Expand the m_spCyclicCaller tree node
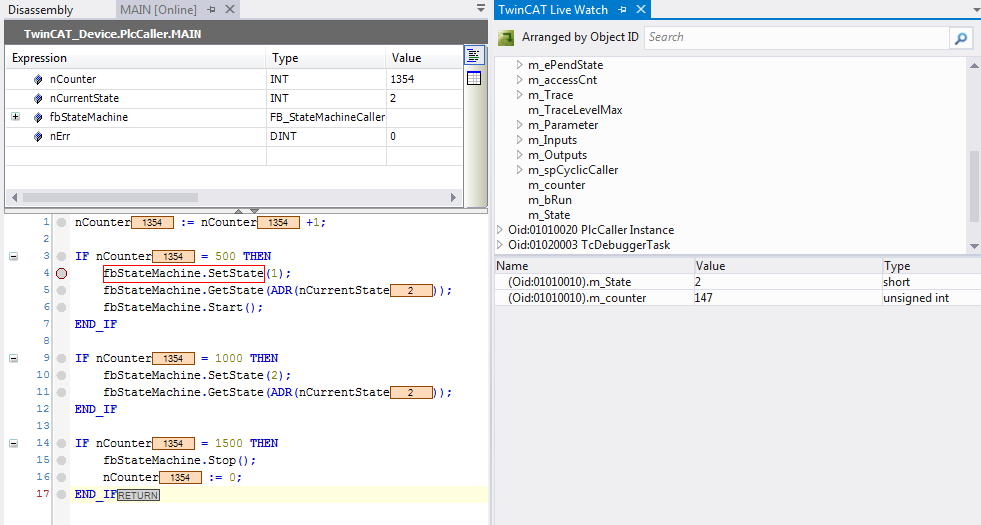This screenshot has width=981, height=525. 519,170
